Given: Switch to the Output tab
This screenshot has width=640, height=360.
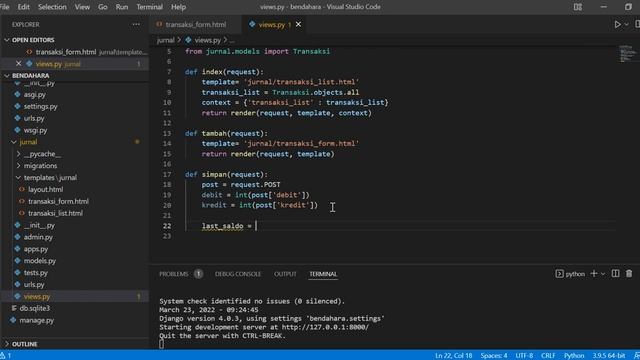Looking at the screenshot, I should point(285,274).
